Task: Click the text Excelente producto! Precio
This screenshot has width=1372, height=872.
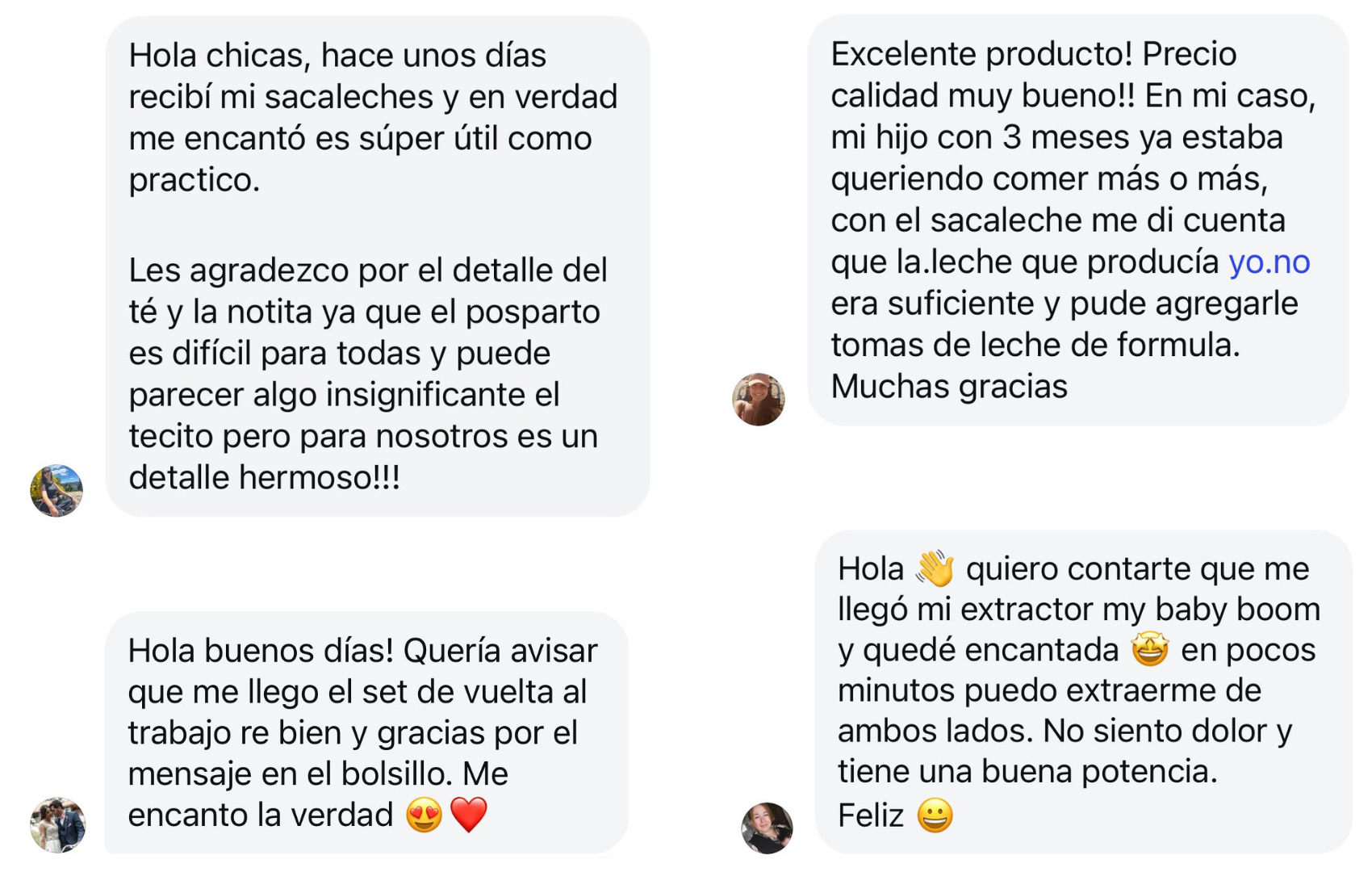Action: (1033, 54)
